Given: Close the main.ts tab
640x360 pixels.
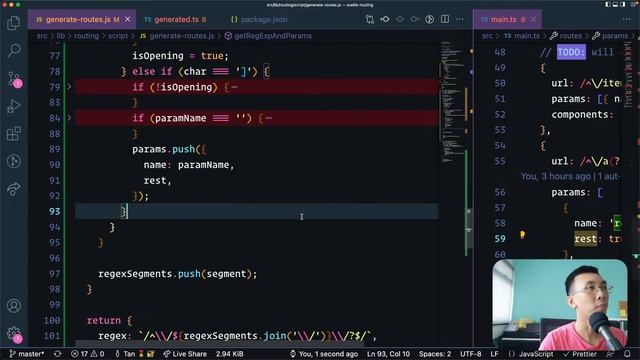Looking at the screenshot, I should [x=533, y=19].
